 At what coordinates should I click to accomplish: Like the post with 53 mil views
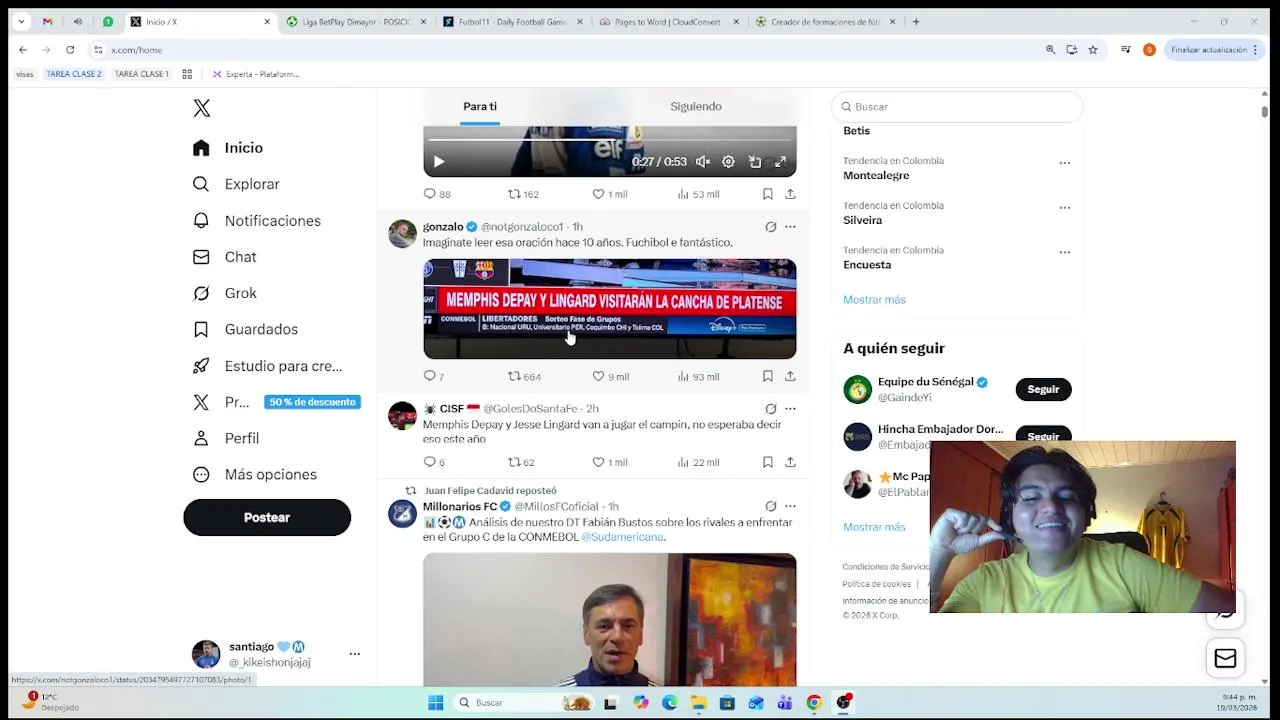click(609, 194)
